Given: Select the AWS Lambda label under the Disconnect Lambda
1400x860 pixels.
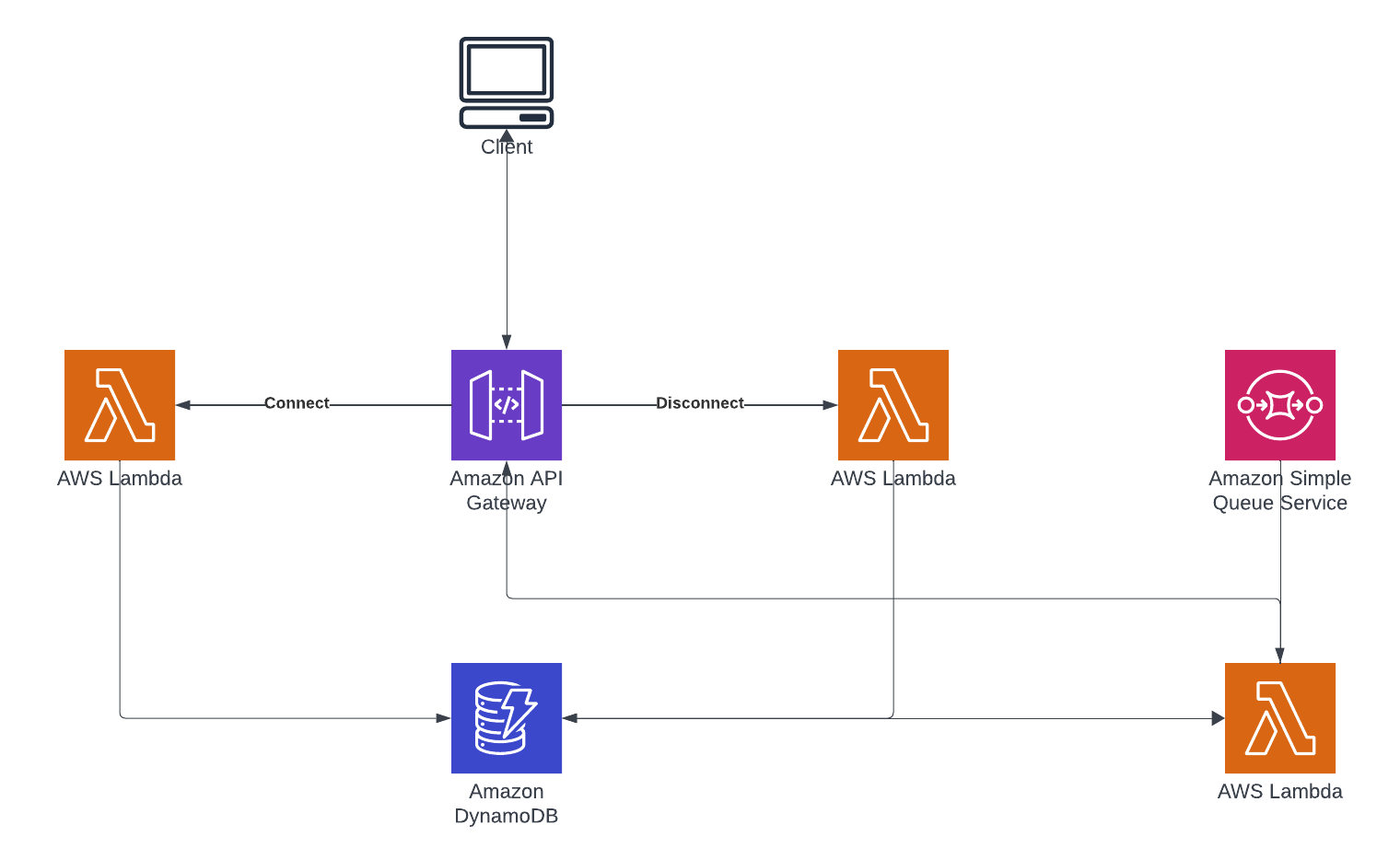Looking at the screenshot, I should click(893, 479).
